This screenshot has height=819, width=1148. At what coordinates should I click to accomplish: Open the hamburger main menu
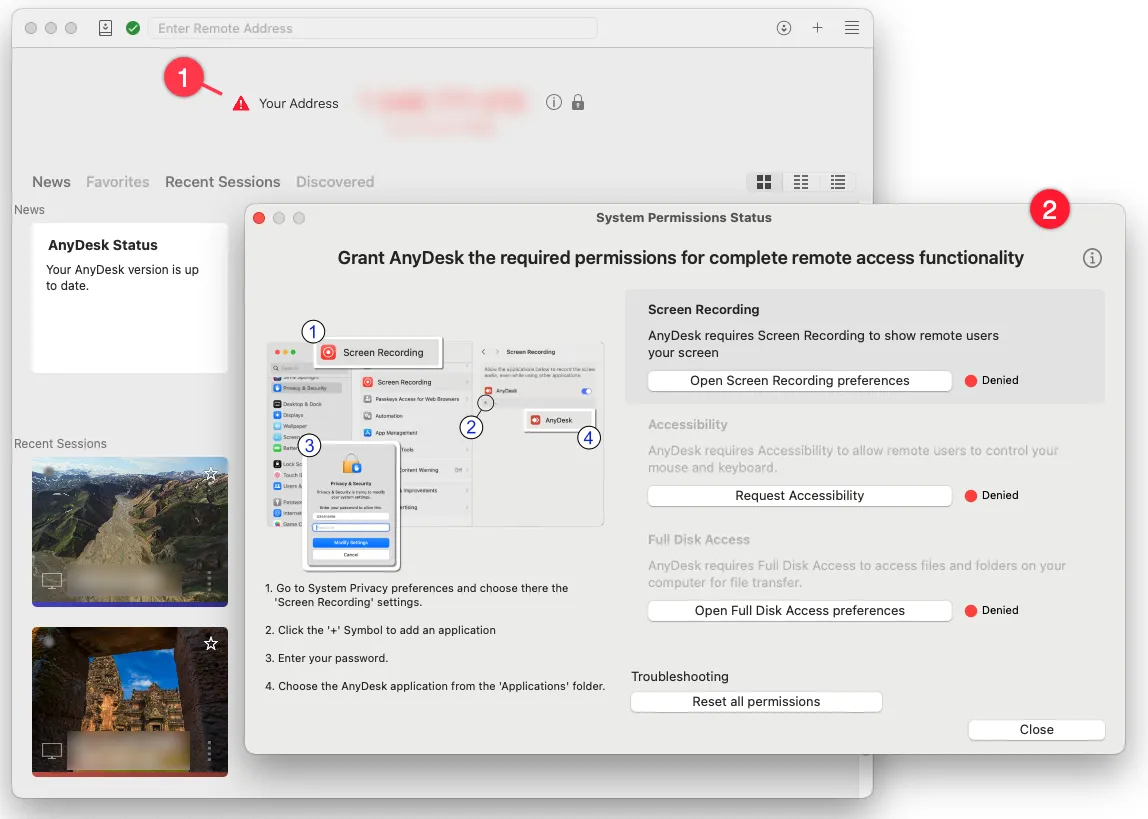pos(851,28)
